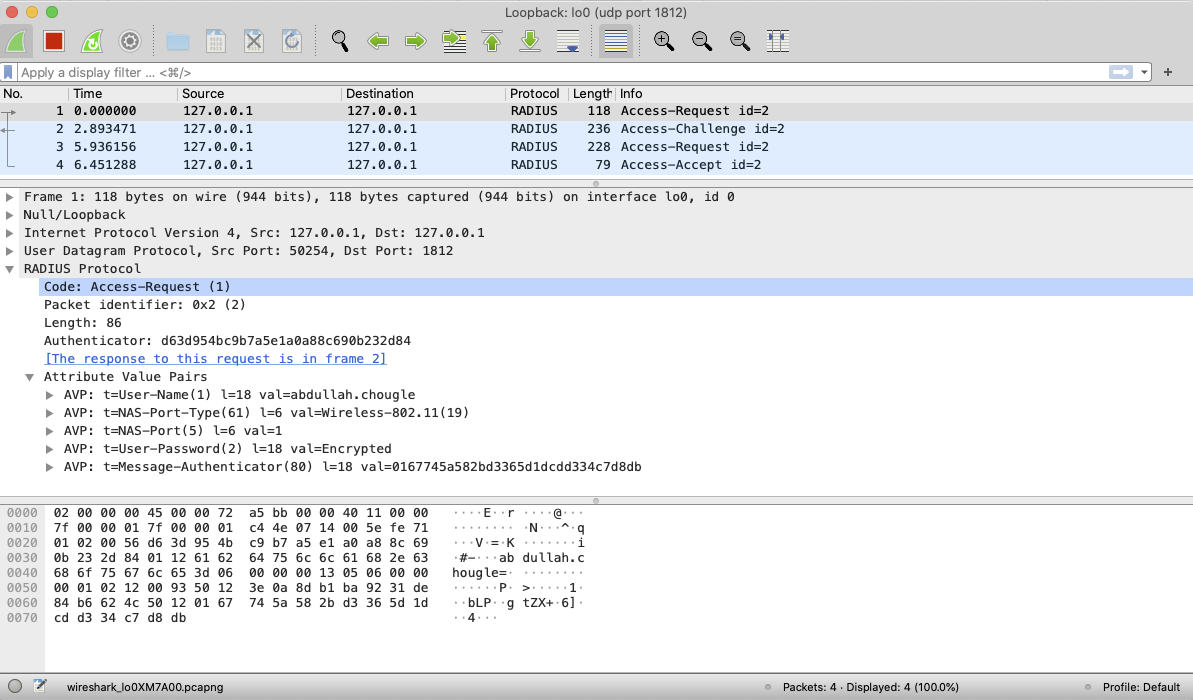
Task: Open the display filter history dropdown
Action: coord(1144,72)
